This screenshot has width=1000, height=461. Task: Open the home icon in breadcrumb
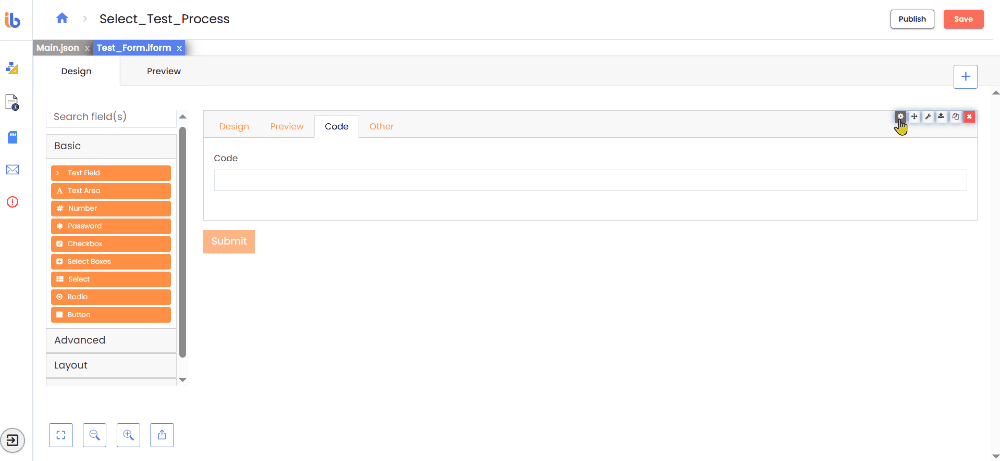tap(62, 18)
